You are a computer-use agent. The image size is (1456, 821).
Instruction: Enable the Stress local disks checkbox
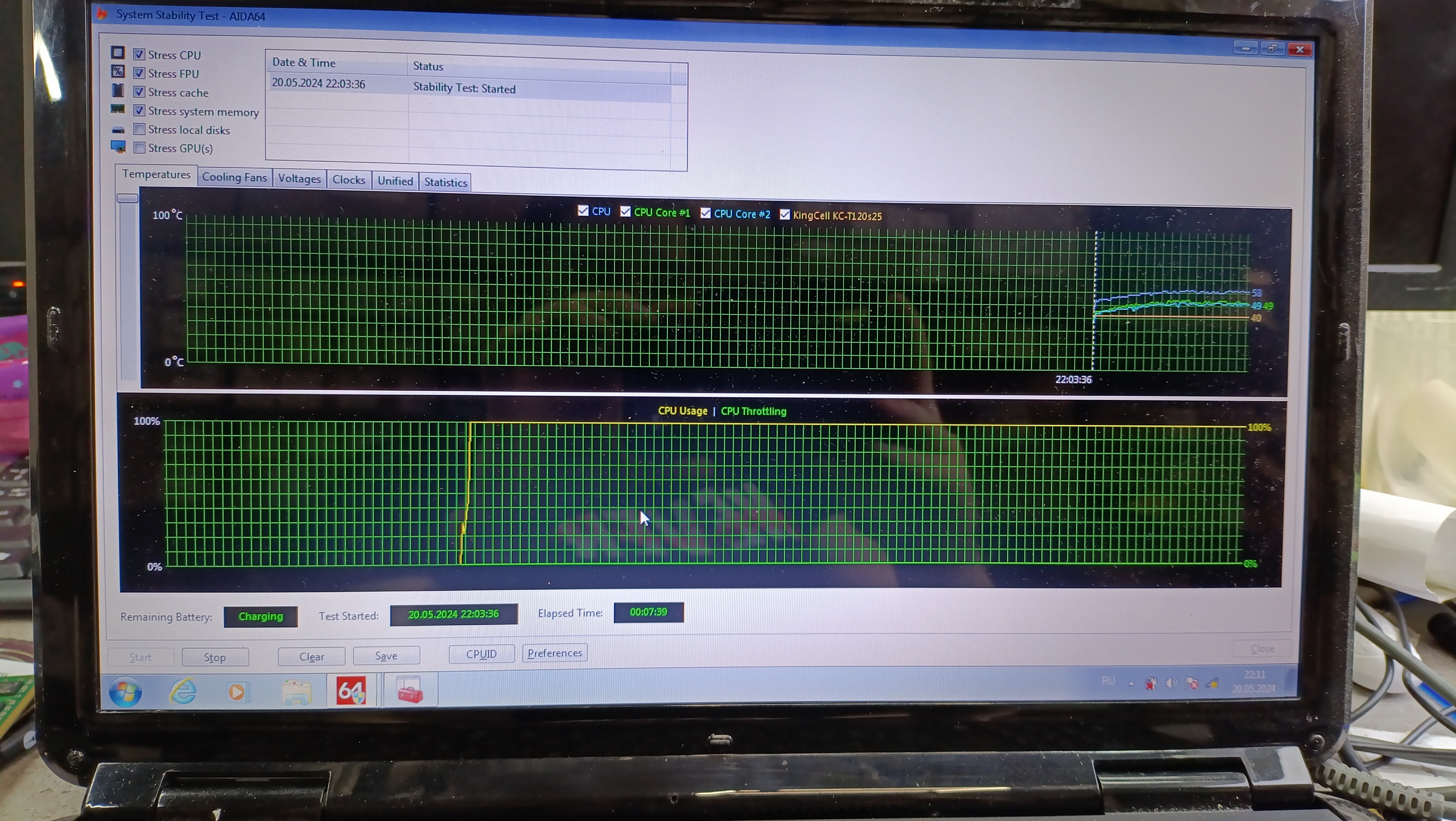point(139,129)
